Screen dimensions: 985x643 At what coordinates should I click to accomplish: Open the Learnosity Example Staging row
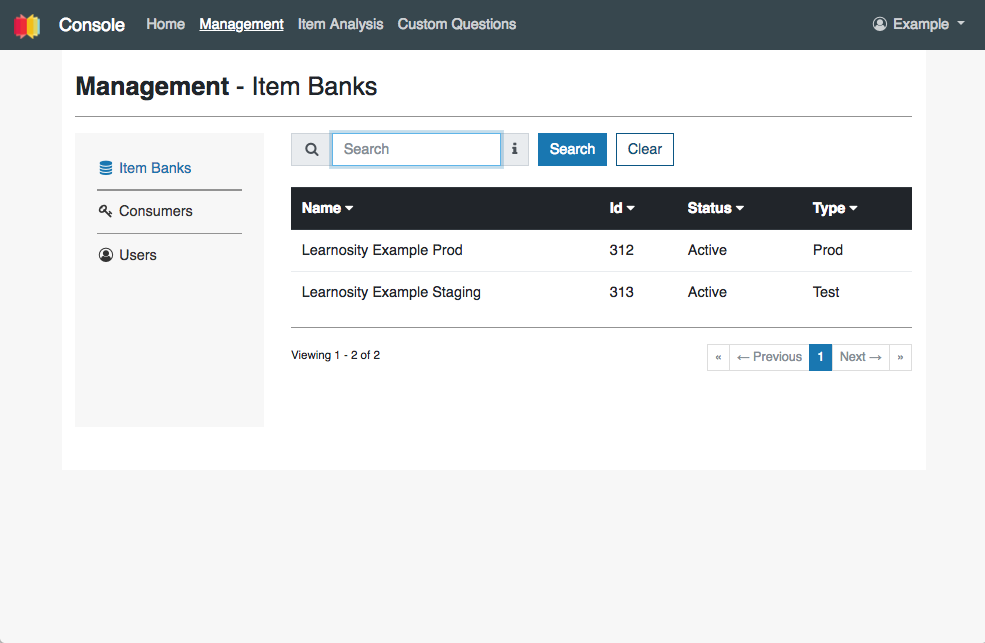[601, 293]
